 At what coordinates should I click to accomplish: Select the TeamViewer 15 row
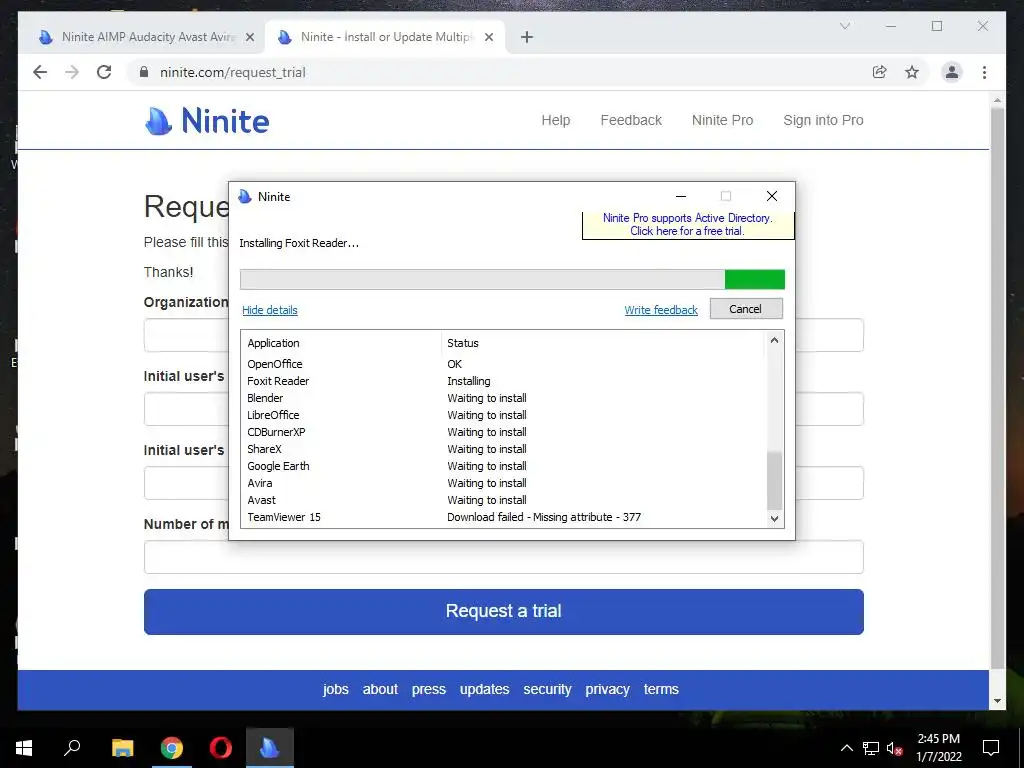click(x=504, y=517)
